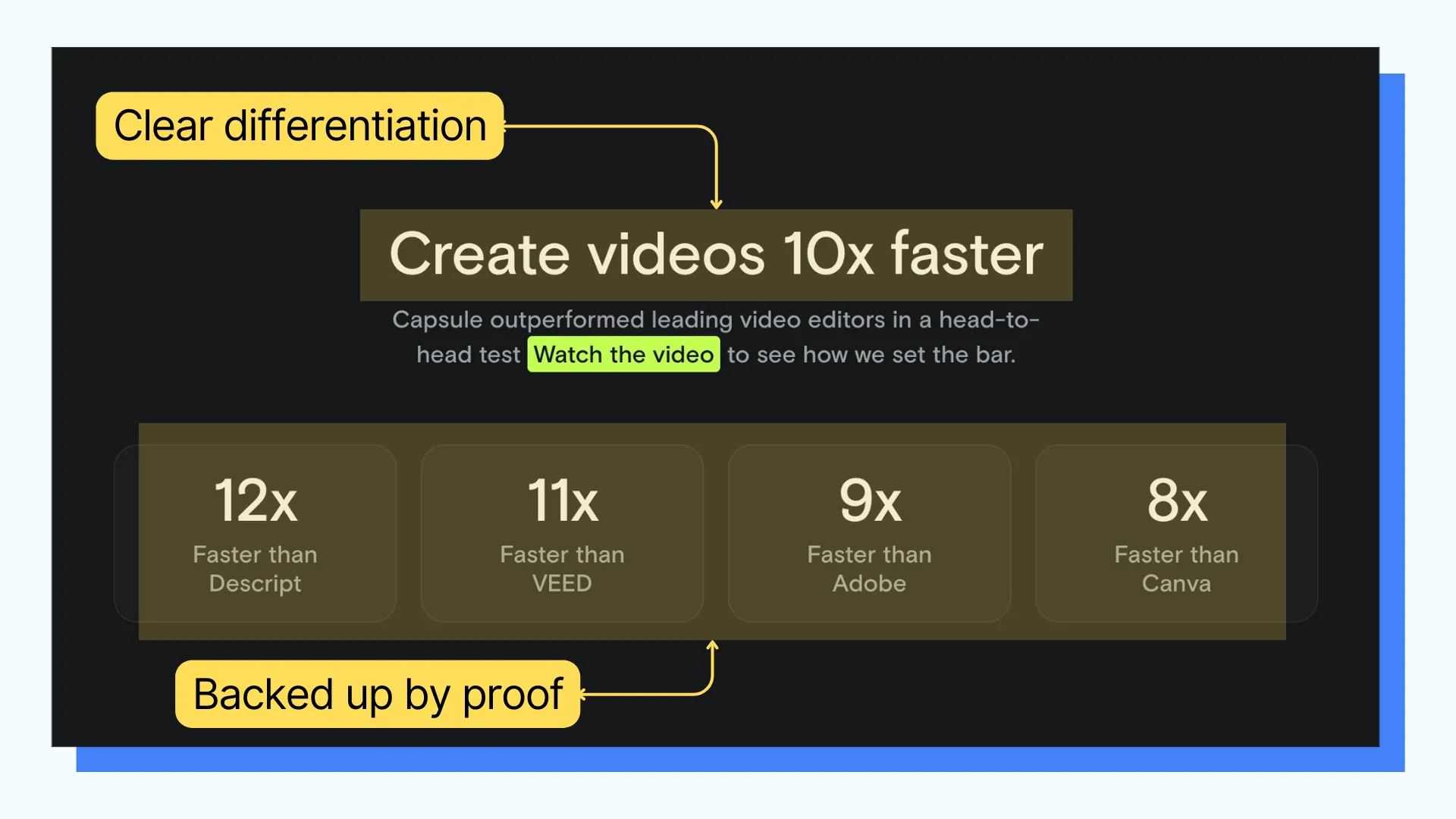The width and height of the screenshot is (1456, 819).
Task: Click the text "to see how we set the bar."
Action: point(871,354)
